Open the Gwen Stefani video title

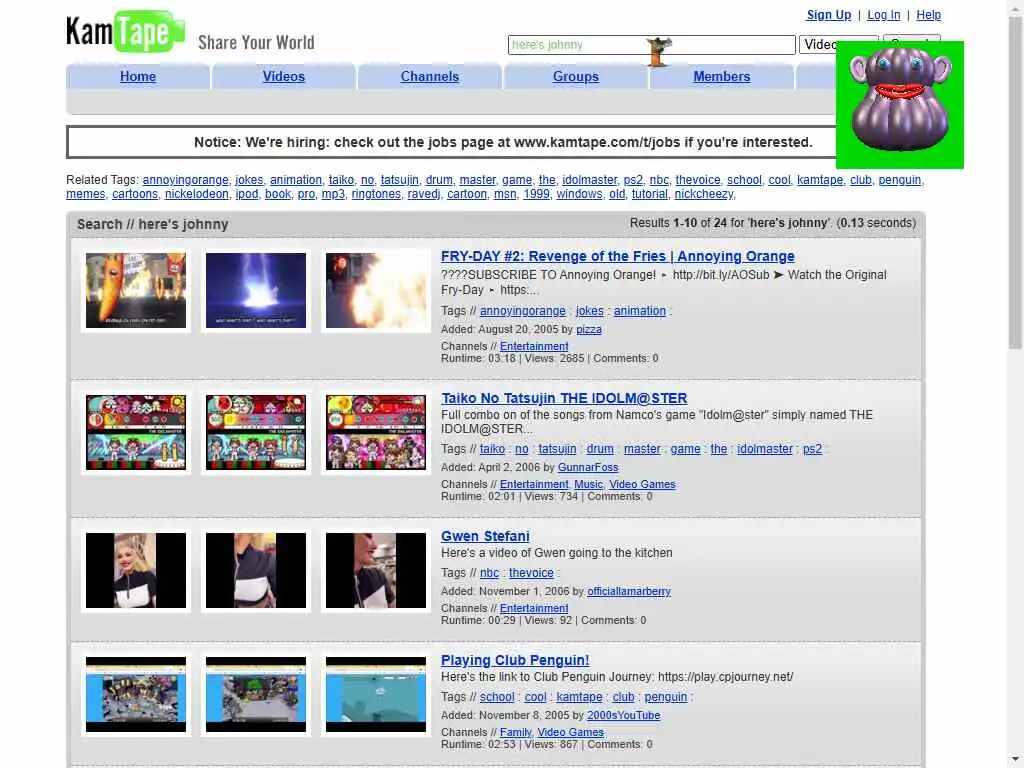tap(485, 536)
